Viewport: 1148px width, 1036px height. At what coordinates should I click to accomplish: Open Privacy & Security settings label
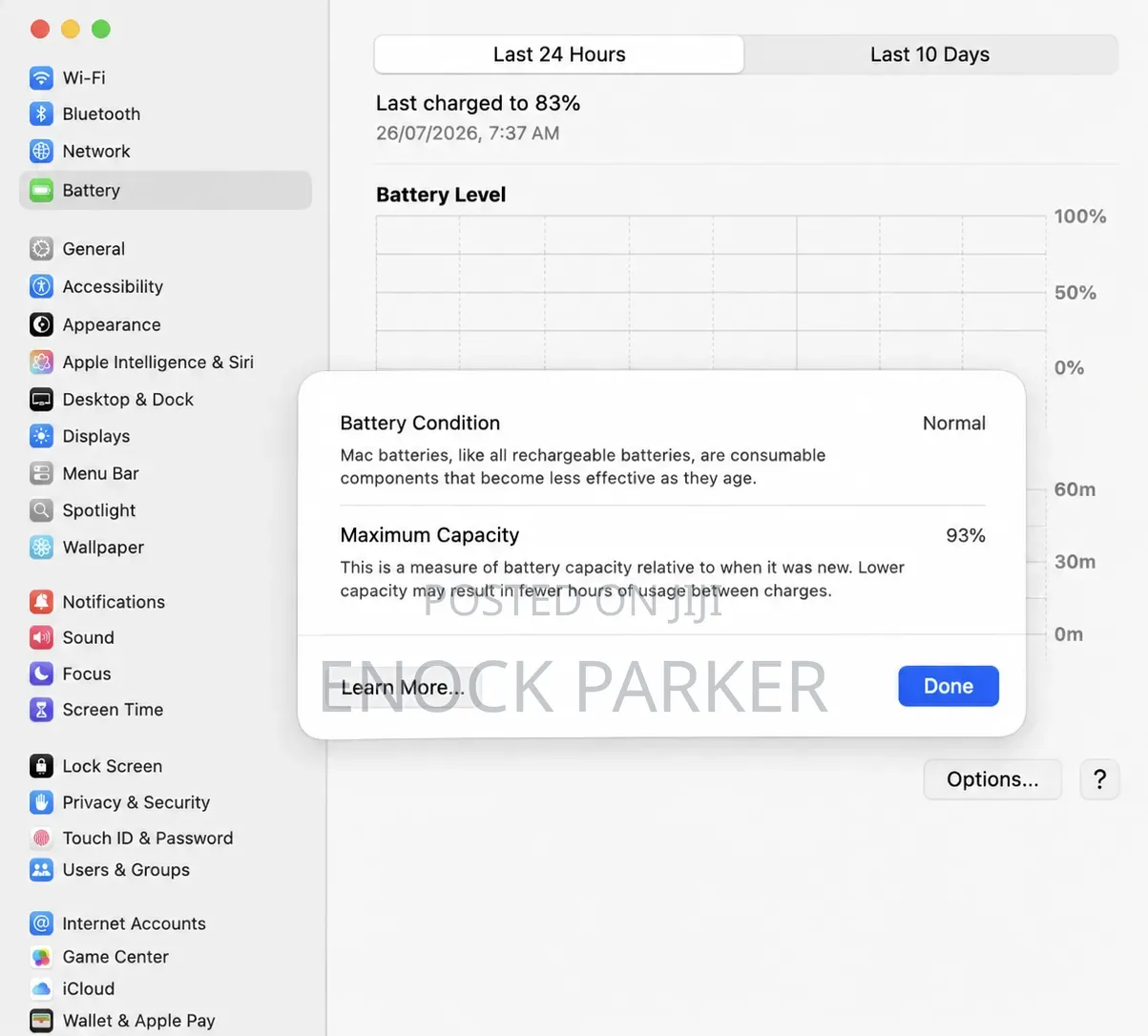pos(136,802)
